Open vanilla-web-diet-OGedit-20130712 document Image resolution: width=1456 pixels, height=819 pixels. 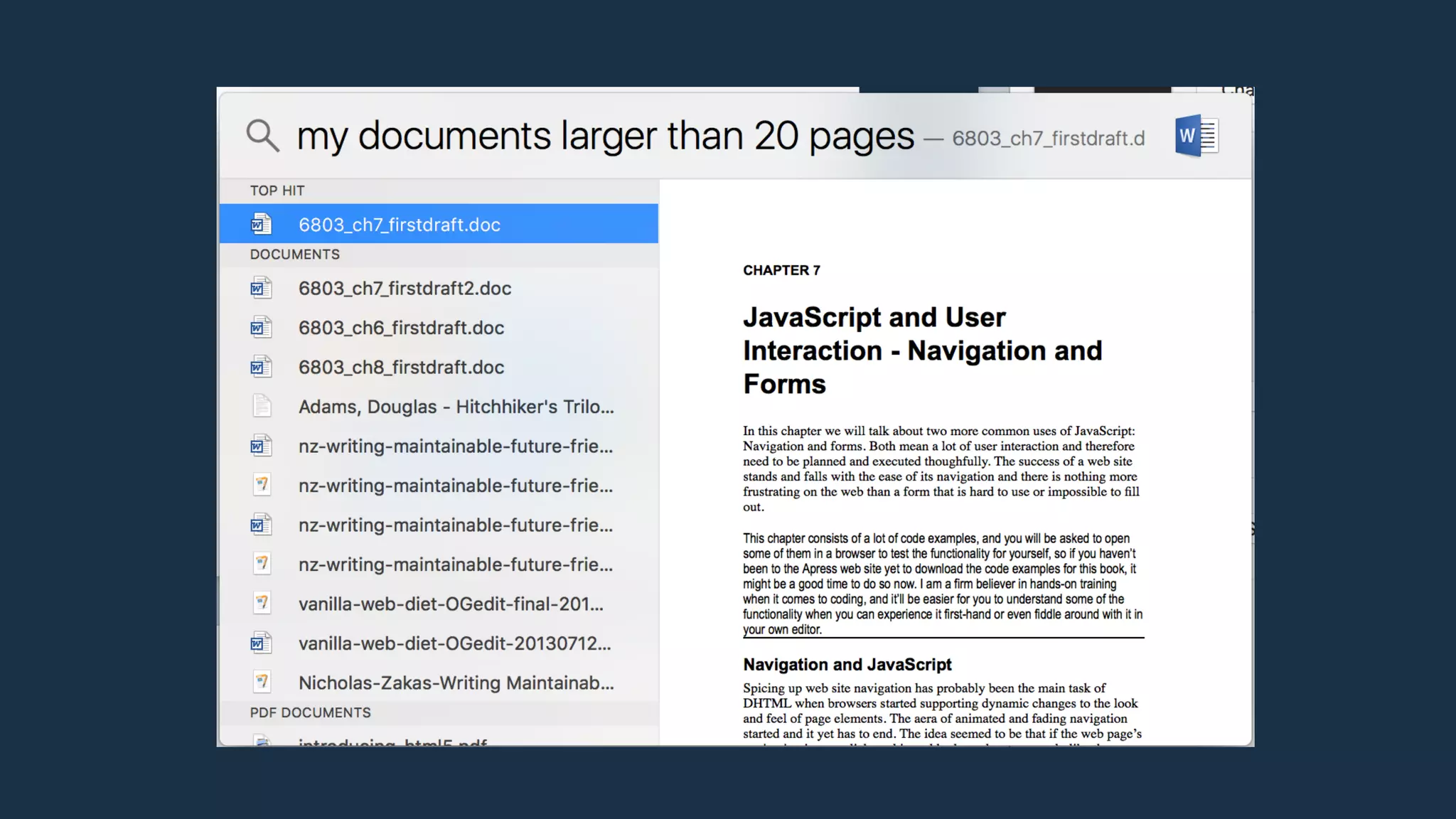tap(454, 643)
